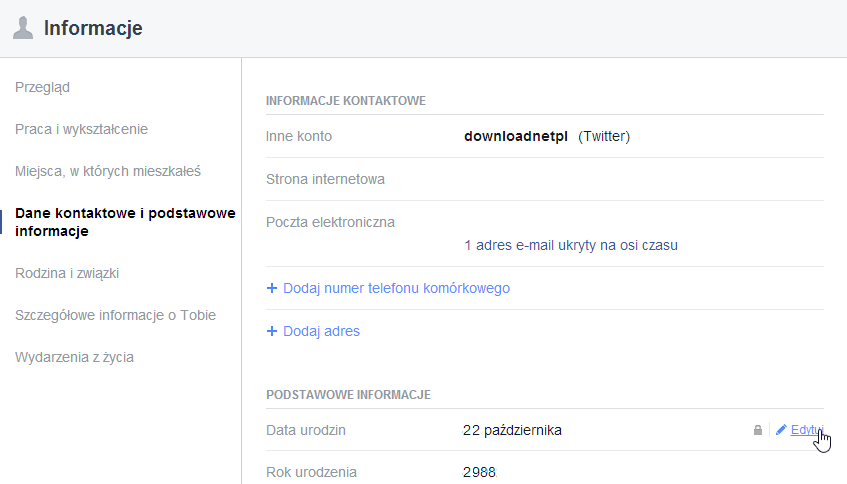Open the hidden e-mail address link
The height and width of the screenshot is (484, 847).
point(570,245)
